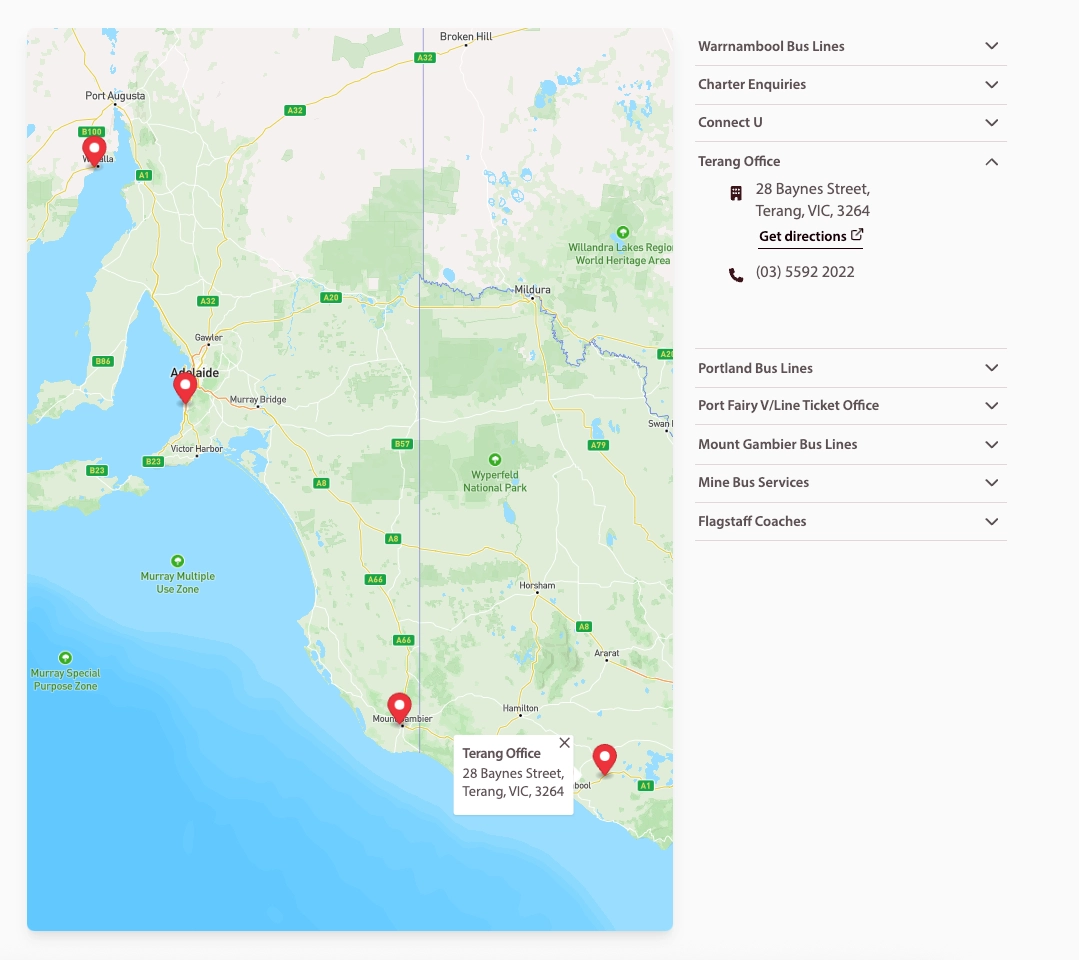Click the Whyalla map pin
This screenshot has width=1079, height=960.
click(94, 148)
